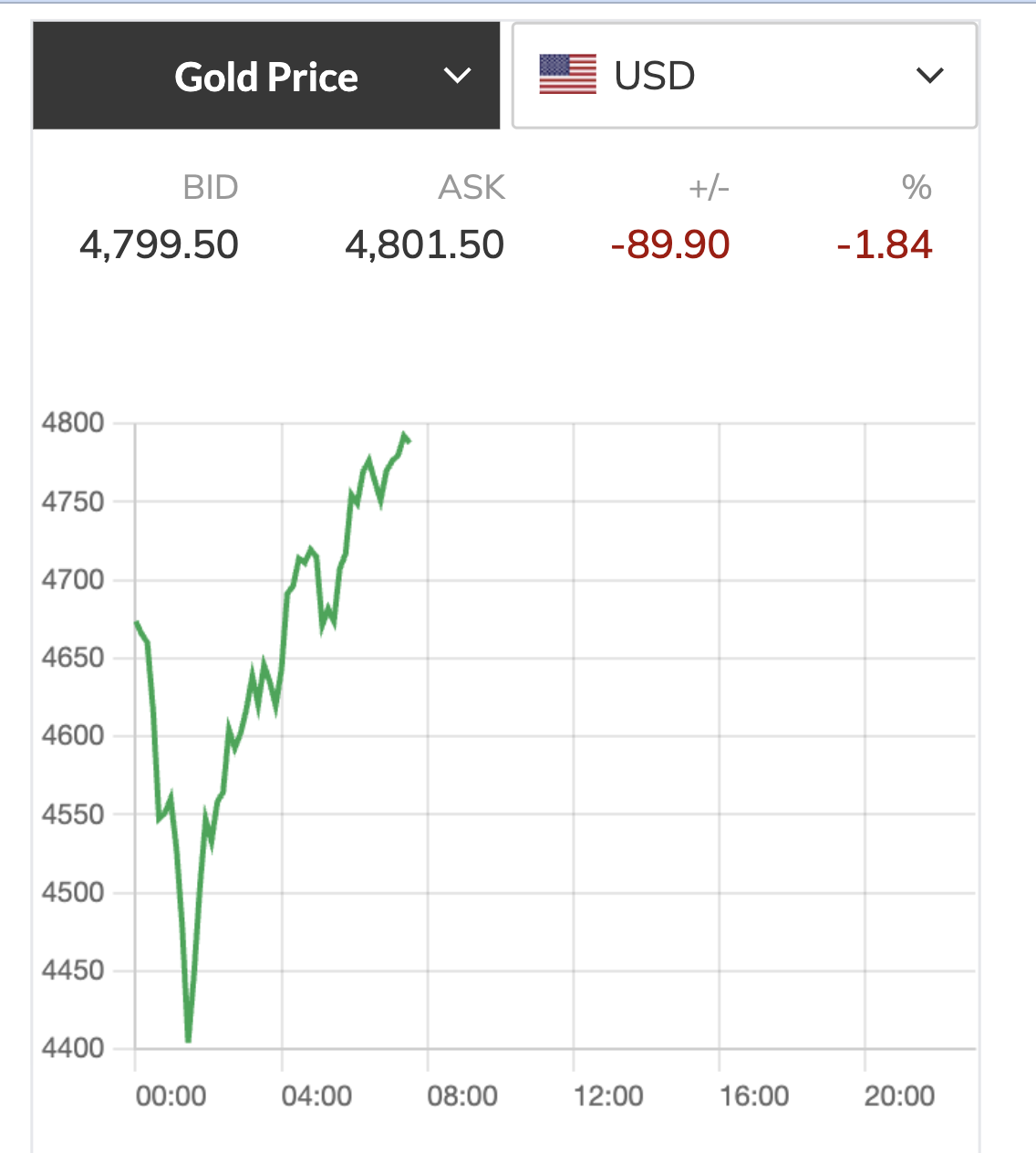Screen dimensions: 1036x1153
Task: Click the green line's starting point at 00:00
Action: tap(137, 623)
